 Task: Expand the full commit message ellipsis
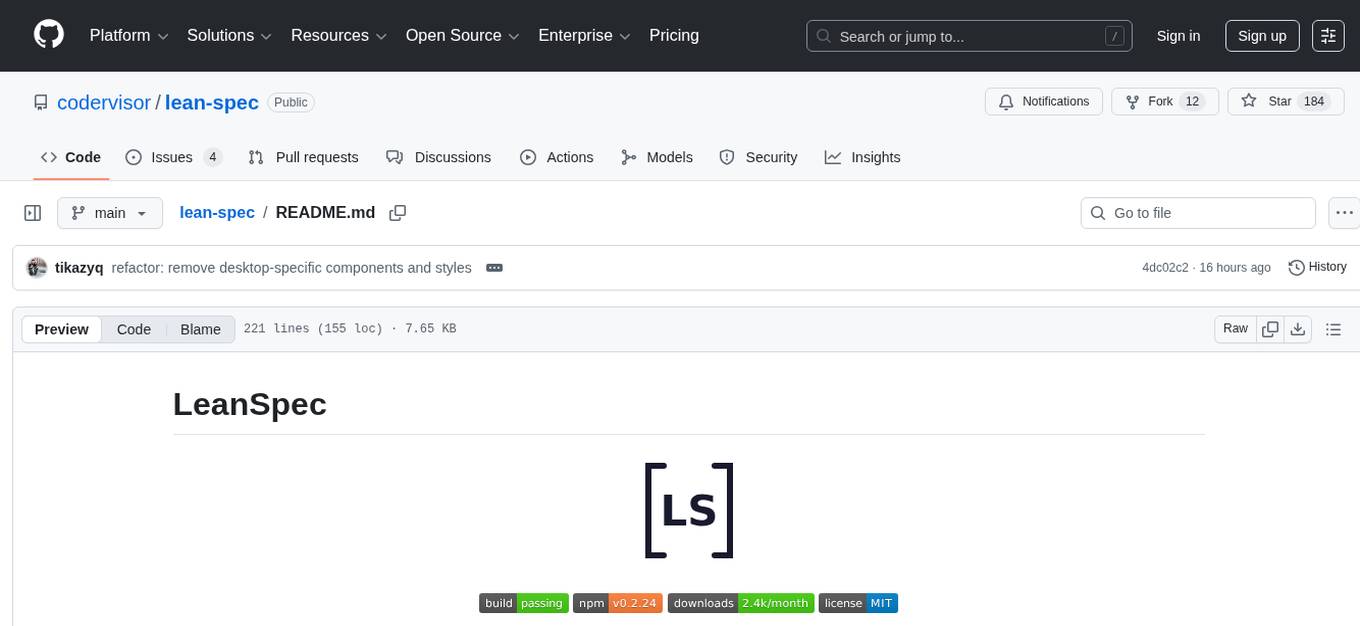494,267
